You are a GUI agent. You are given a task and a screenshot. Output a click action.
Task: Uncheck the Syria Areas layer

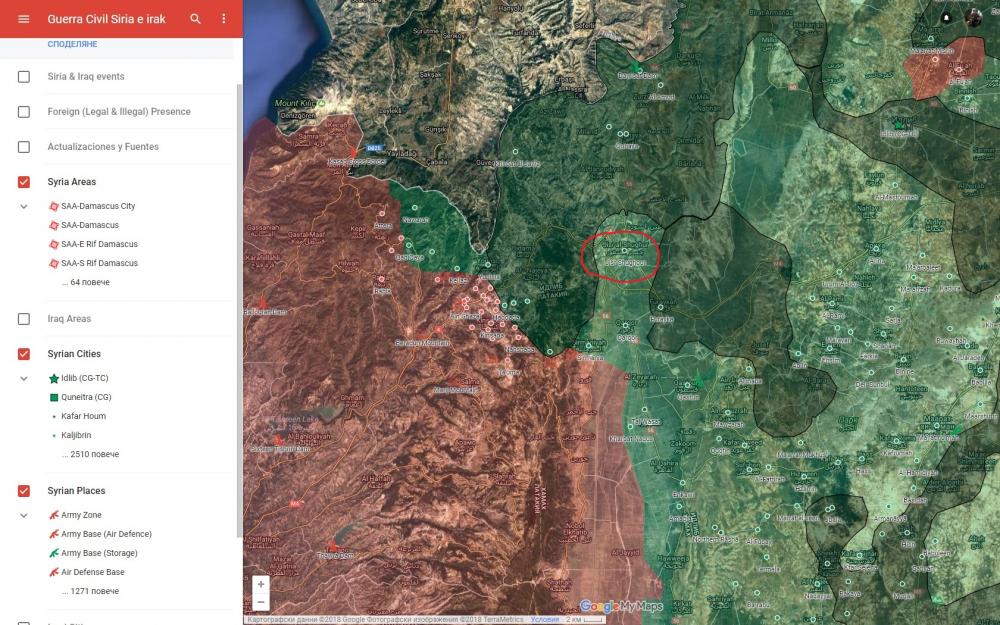pyautogui.click(x=24, y=182)
